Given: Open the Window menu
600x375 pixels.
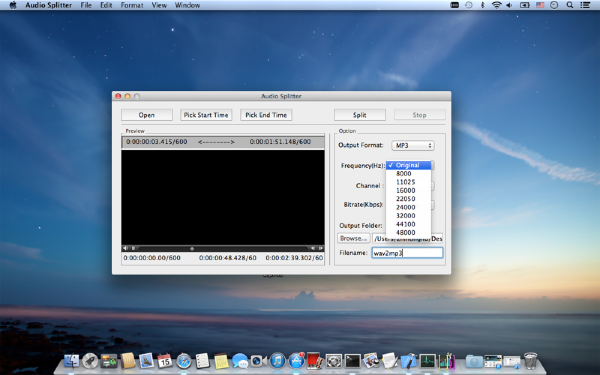Looking at the screenshot, I should (187, 5).
